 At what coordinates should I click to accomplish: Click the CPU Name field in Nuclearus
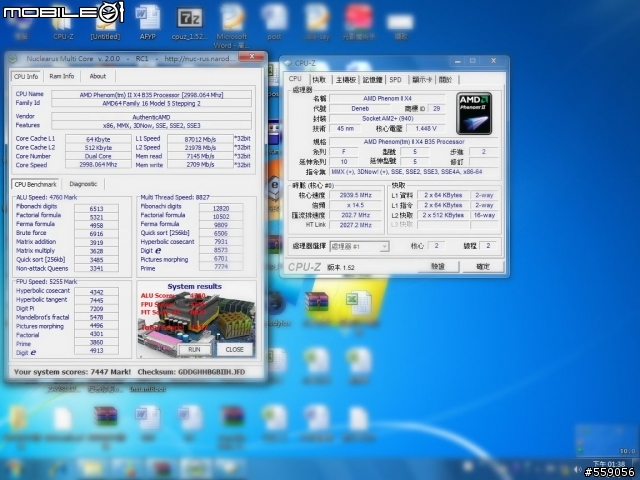151,95
